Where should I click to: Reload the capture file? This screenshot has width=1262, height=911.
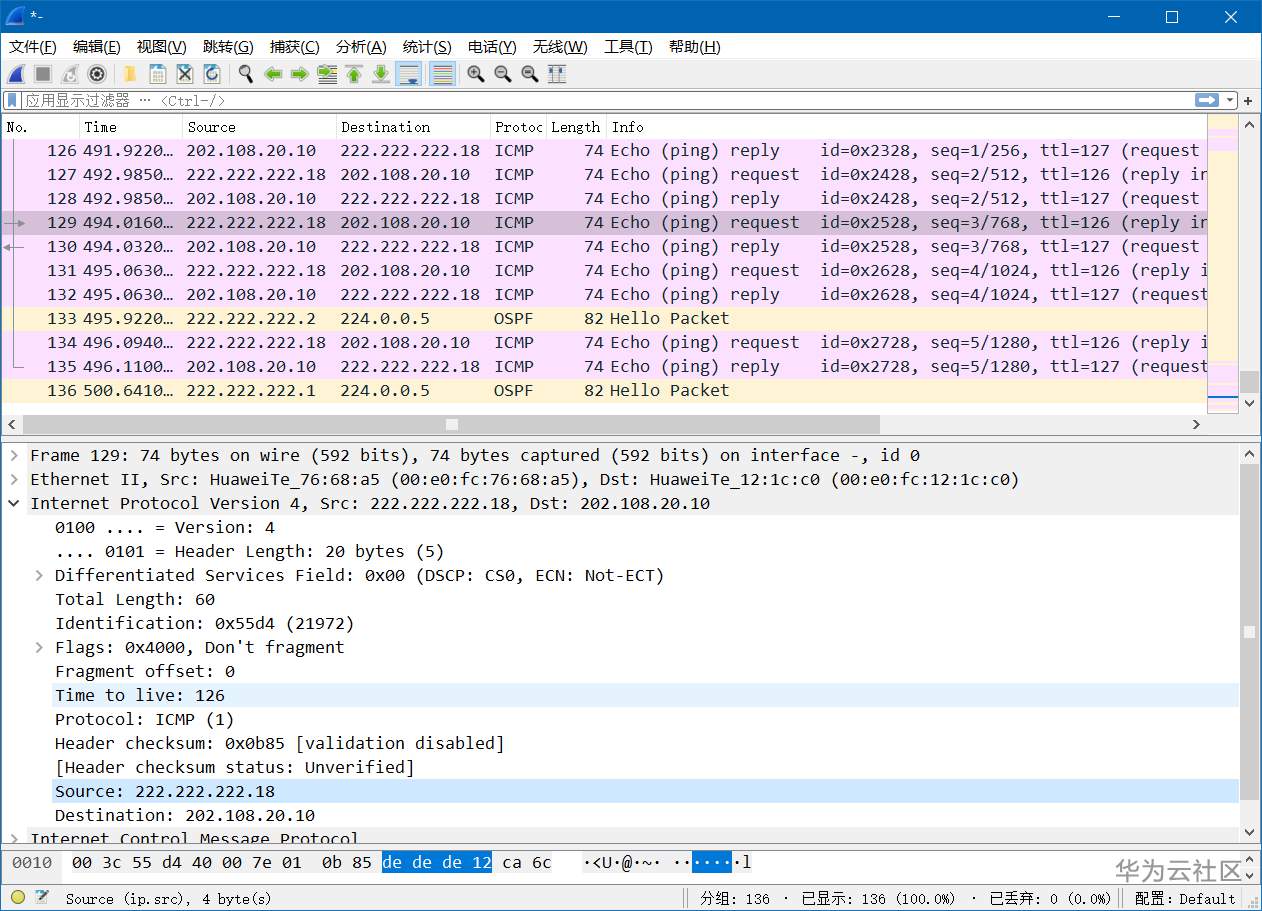212,74
